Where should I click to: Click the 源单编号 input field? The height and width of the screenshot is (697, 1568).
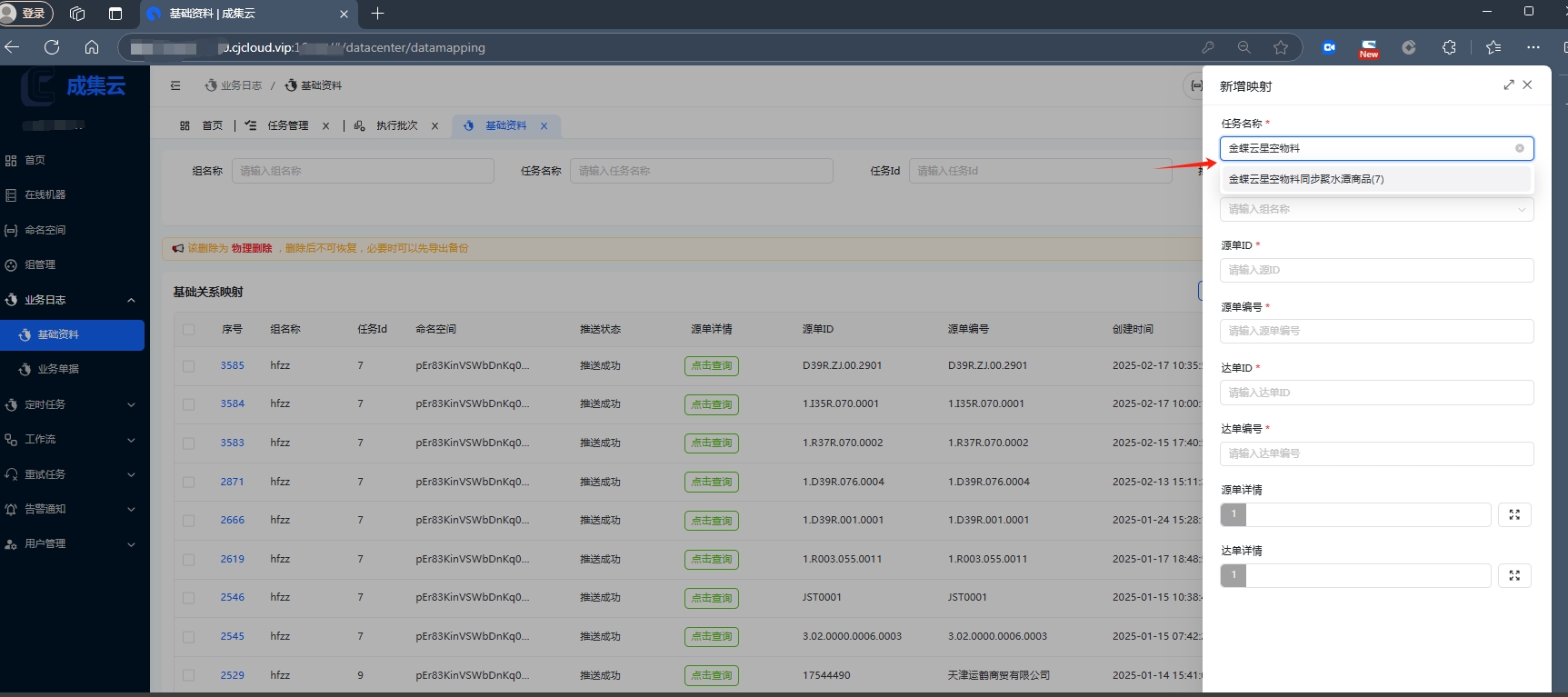(1376, 331)
